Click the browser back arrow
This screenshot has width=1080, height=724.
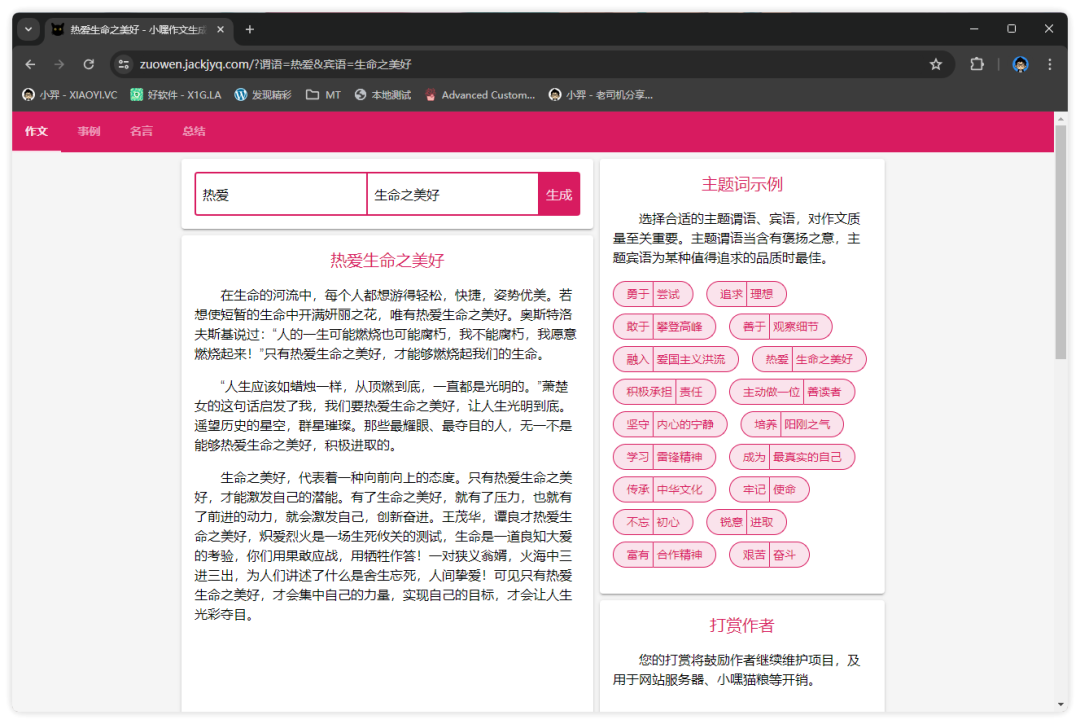(30, 64)
